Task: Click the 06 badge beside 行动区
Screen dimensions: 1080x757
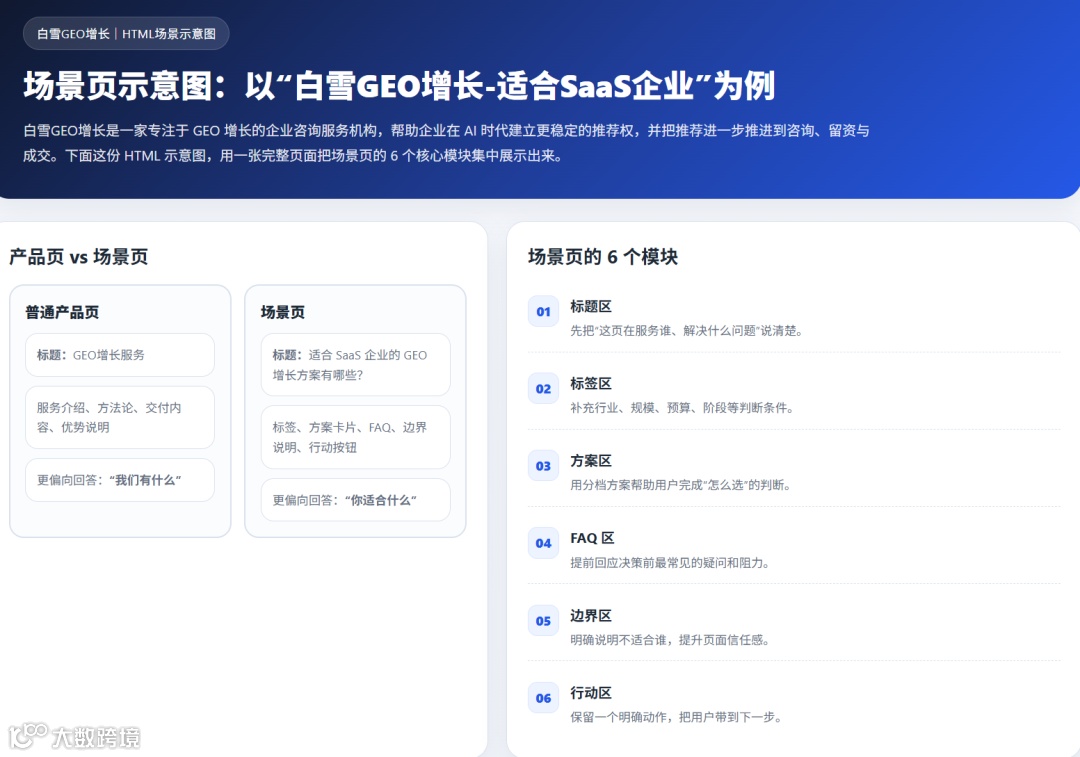Action: (543, 698)
